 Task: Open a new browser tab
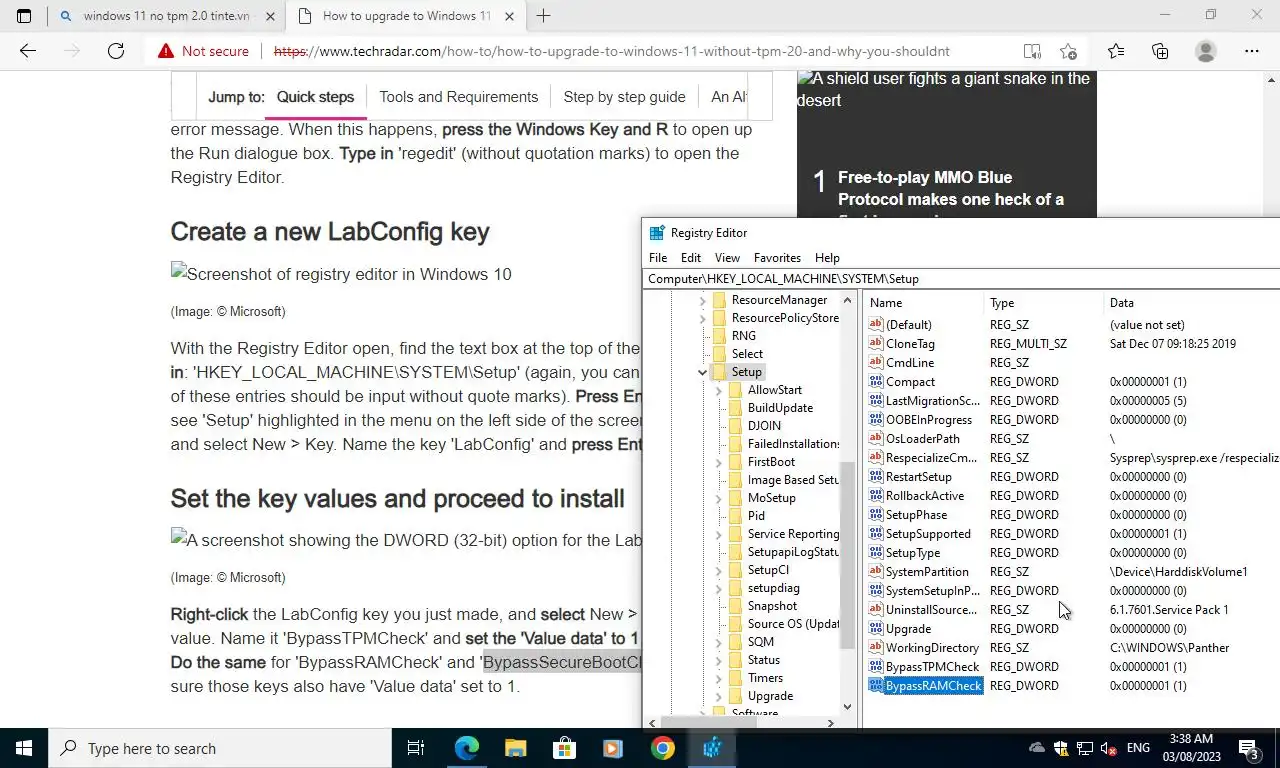543,16
